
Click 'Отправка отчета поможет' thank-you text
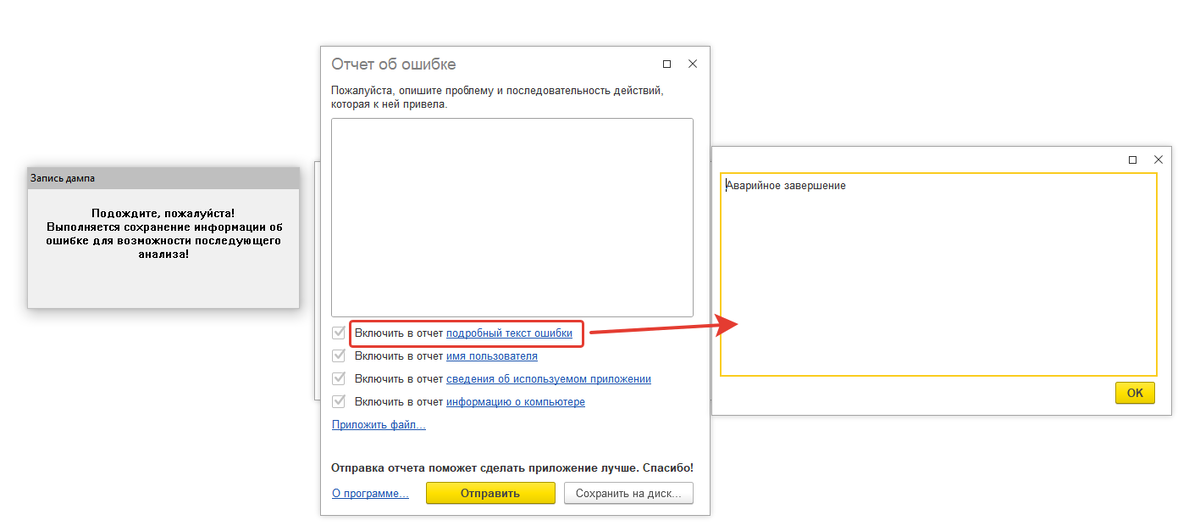512,467
